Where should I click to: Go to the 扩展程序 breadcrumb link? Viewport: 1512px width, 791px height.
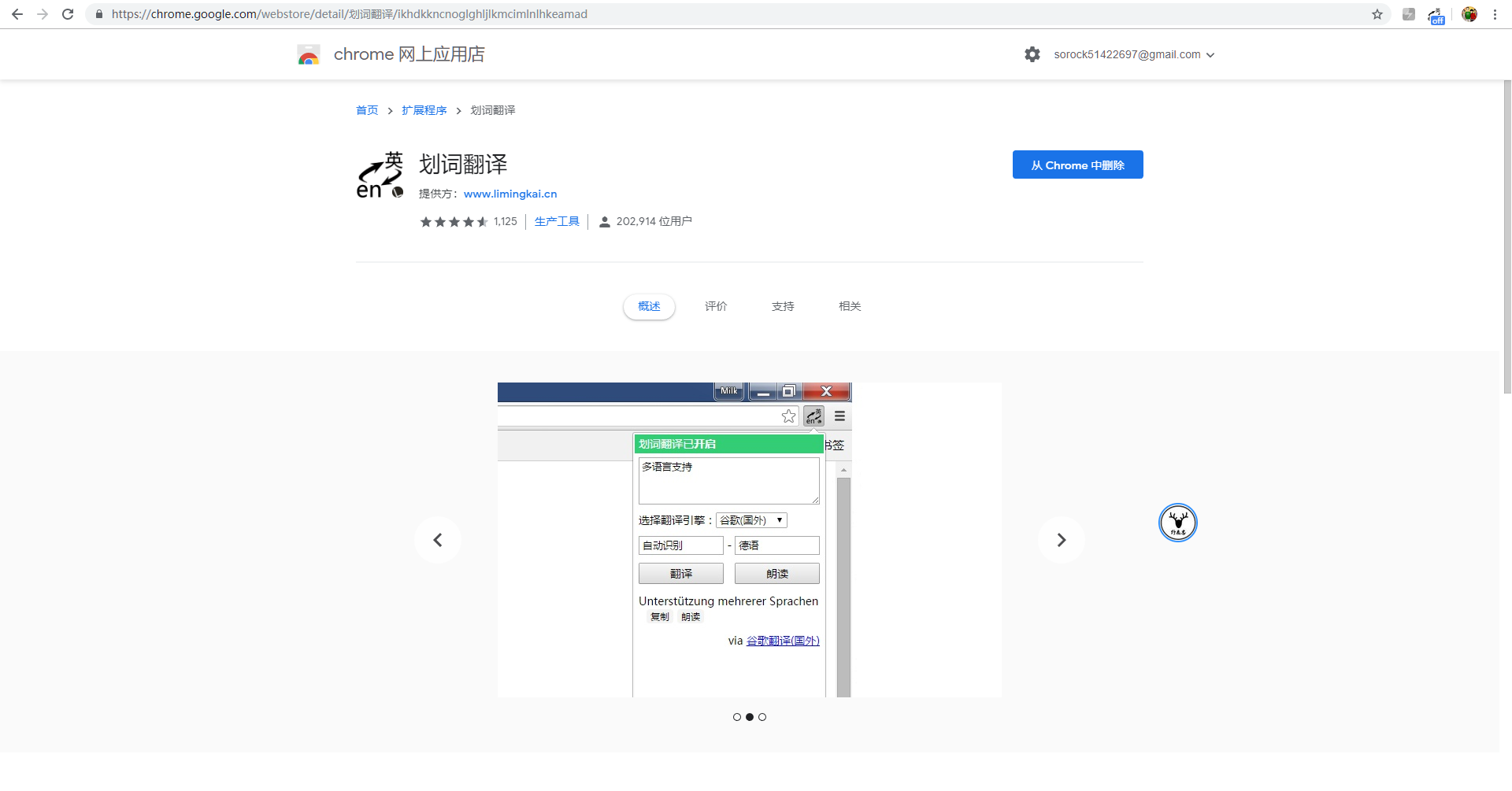click(x=424, y=110)
